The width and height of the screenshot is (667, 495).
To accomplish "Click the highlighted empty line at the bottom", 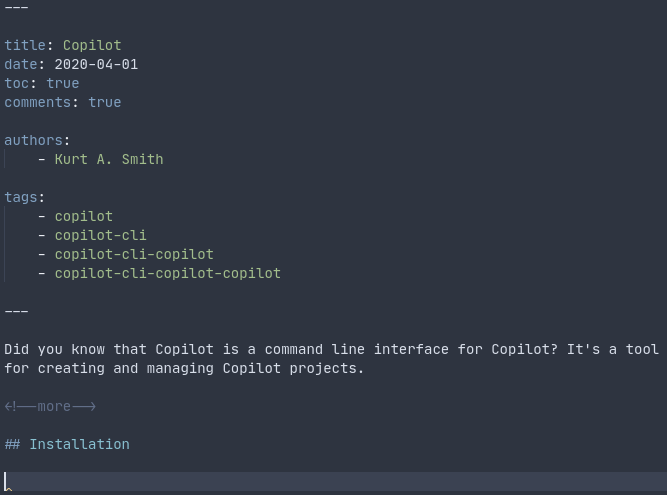I will tap(333, 482).
